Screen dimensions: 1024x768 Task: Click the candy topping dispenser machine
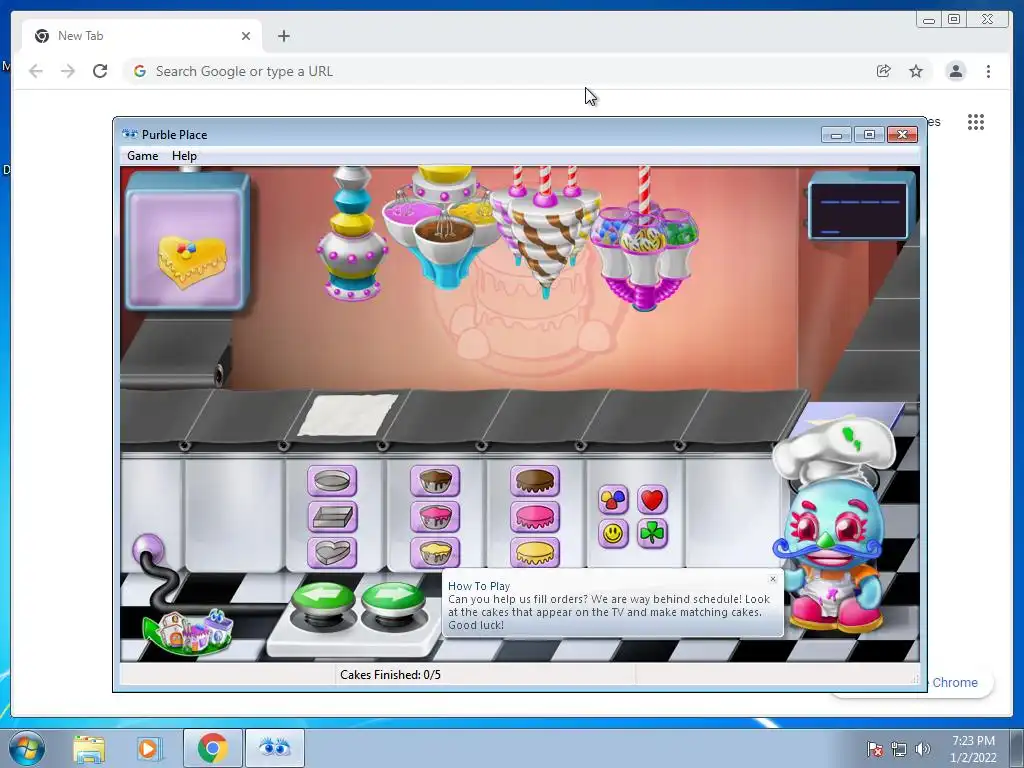645,240
